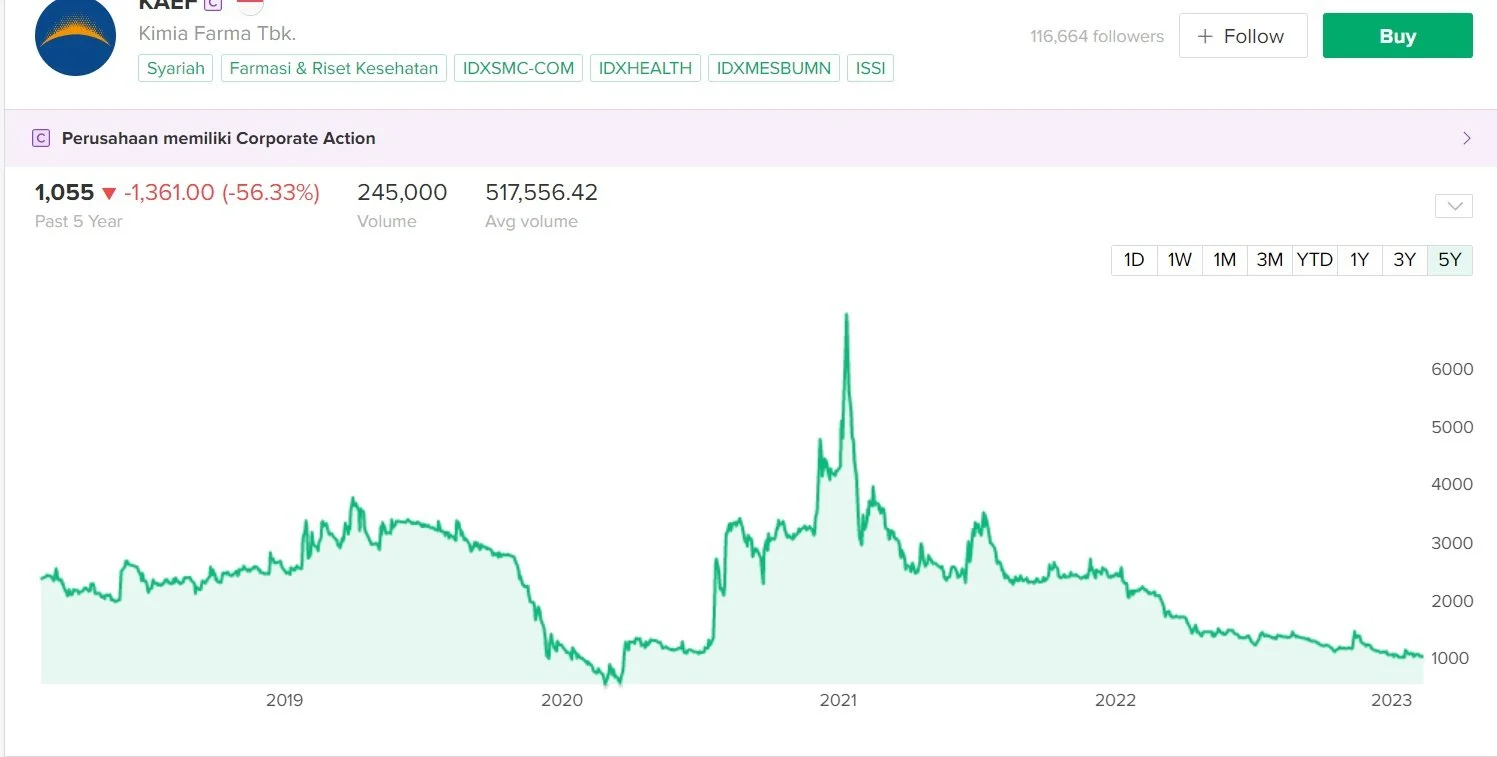Click the 2022 label on the chart x-axis
Viewport: 1497px width, 757px height.
coord(1115,700)
